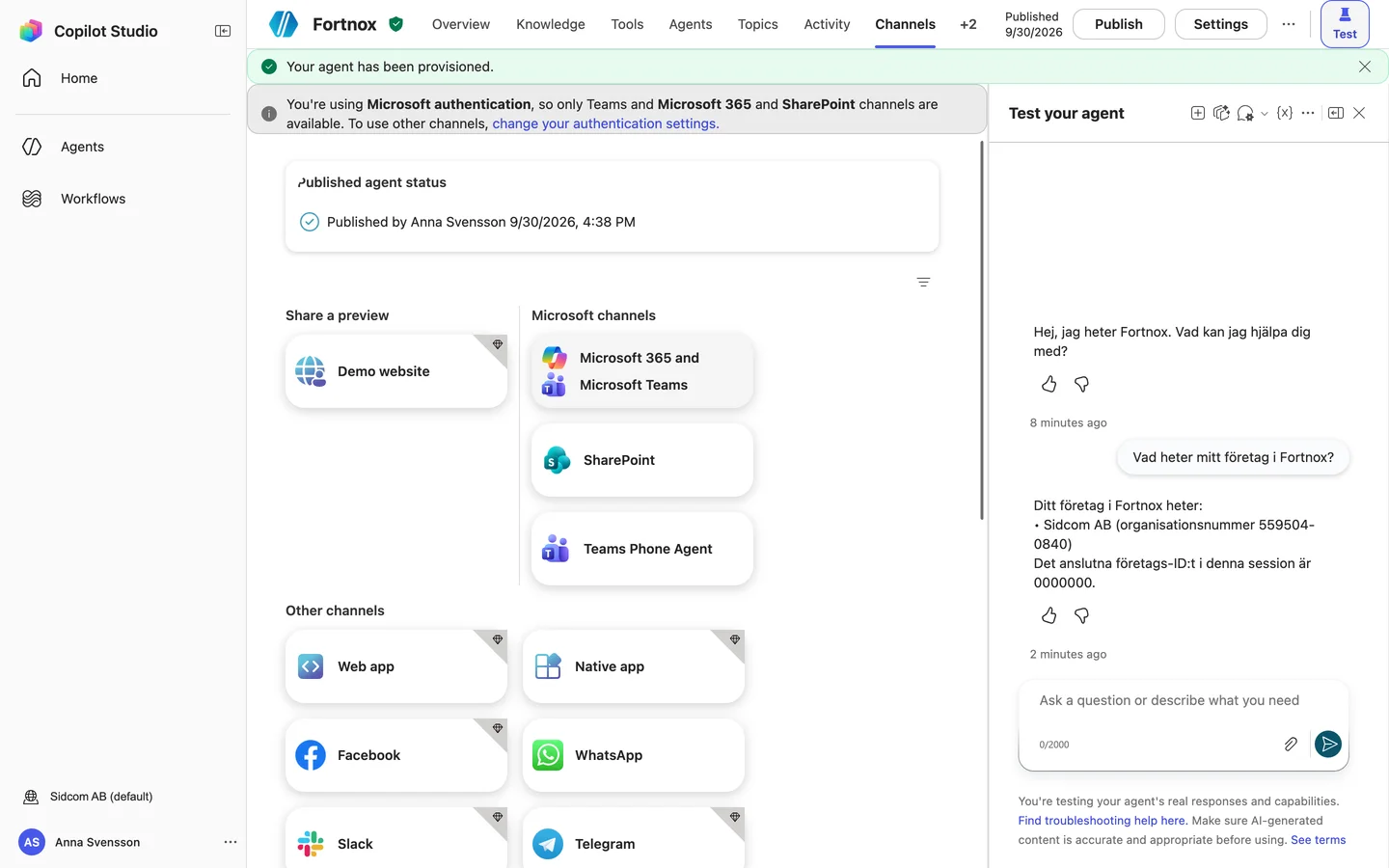Read the See terms link

(1319, 840)
